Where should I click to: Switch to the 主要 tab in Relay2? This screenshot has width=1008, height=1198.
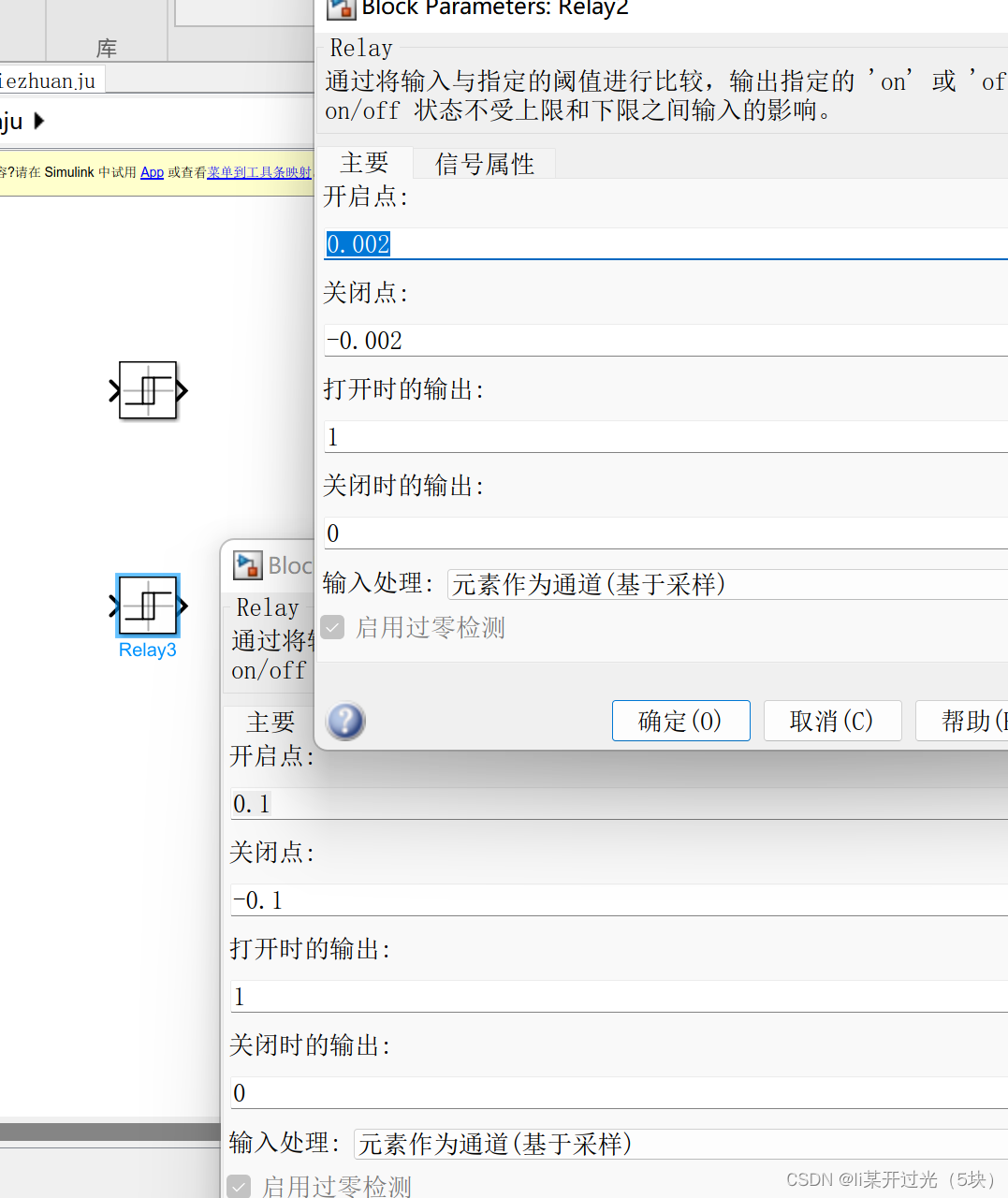point(364,163)
